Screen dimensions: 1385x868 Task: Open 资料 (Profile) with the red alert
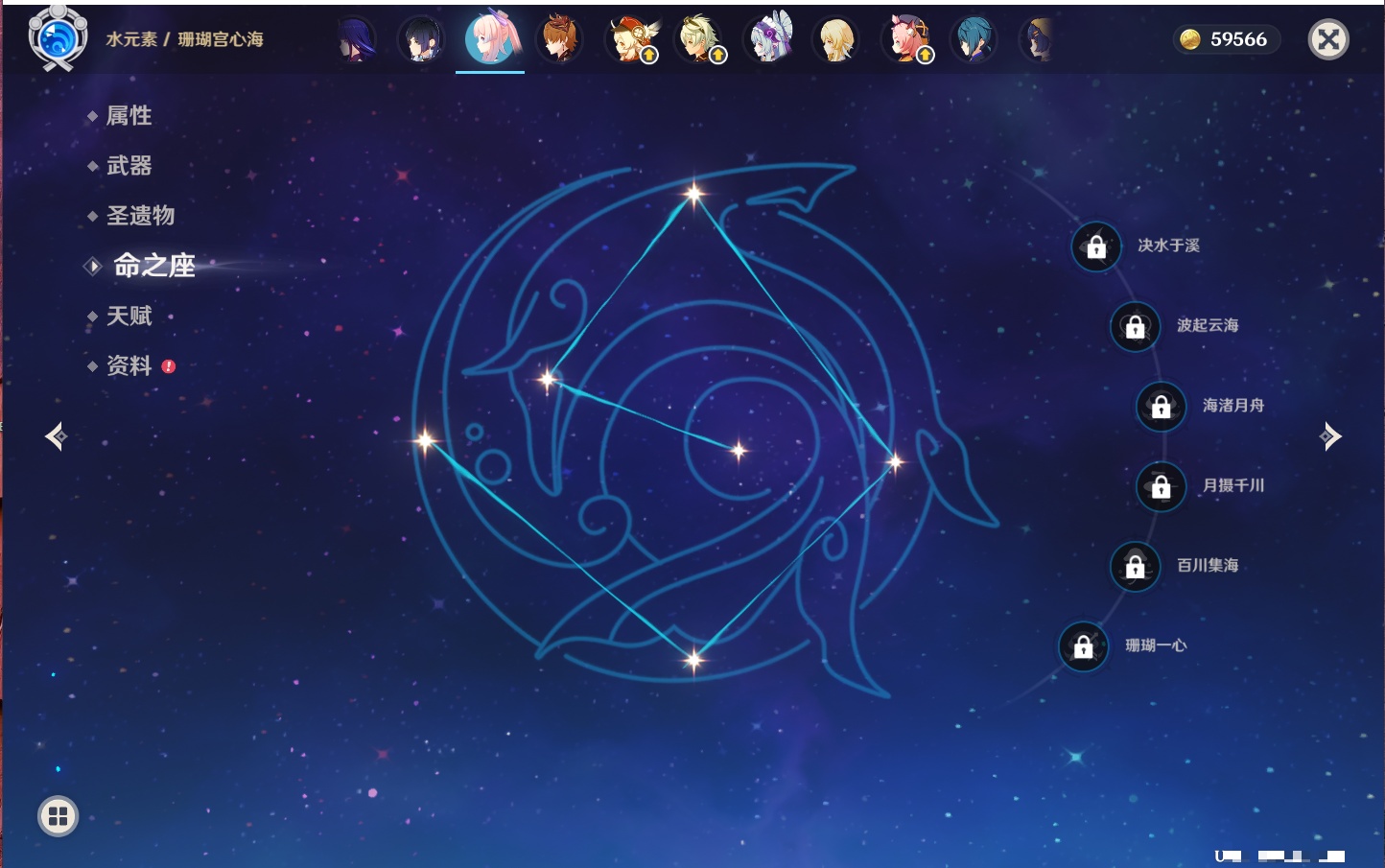pyautogui.click(x=129, y=365)
